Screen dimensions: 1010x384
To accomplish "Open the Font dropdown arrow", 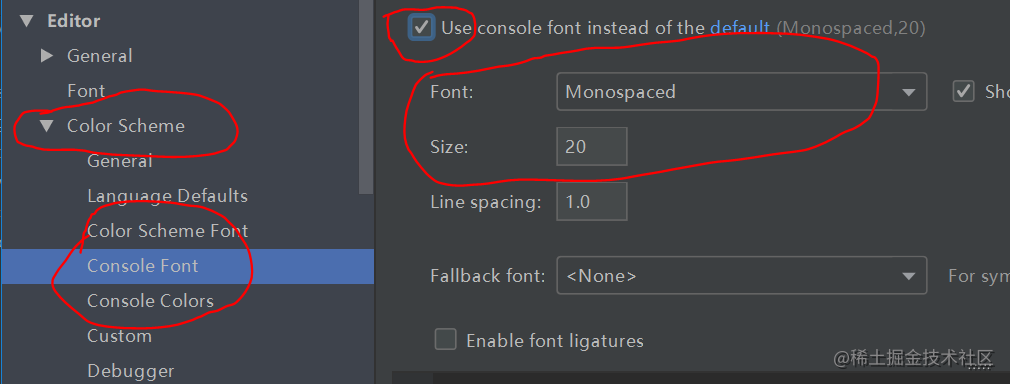I will pos(909,92).
